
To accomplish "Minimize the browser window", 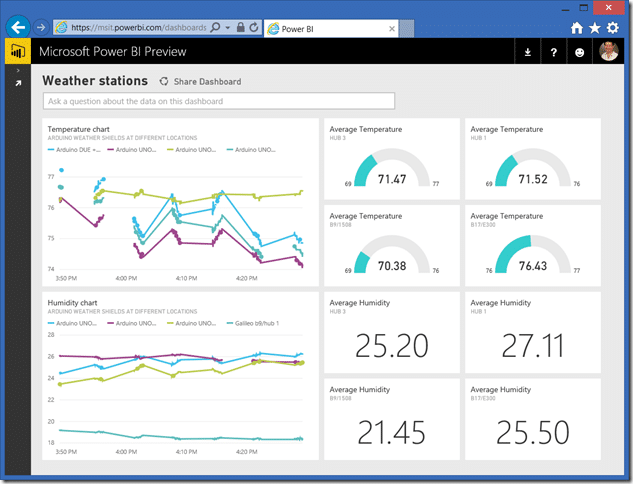I will click(565, 8).
